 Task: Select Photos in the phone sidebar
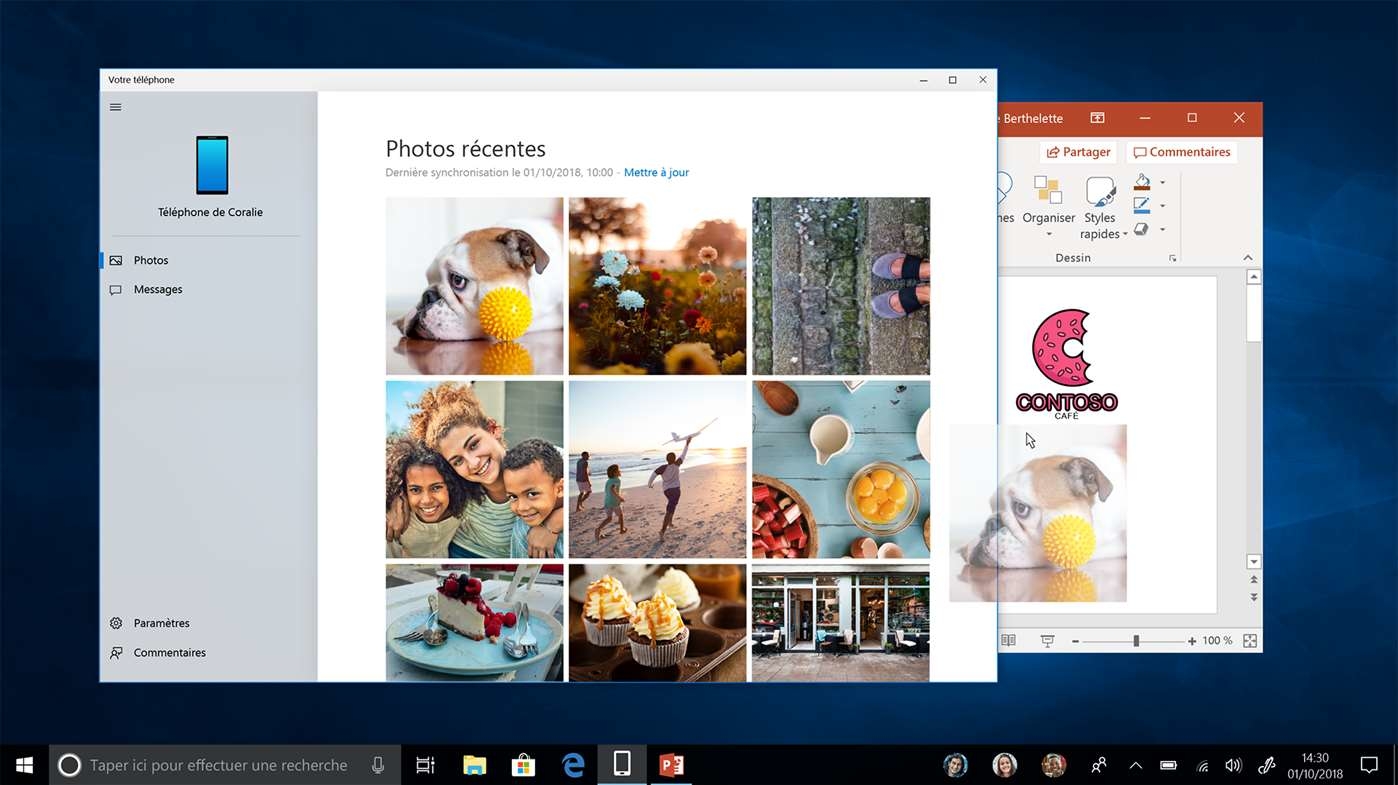point(151,260)
